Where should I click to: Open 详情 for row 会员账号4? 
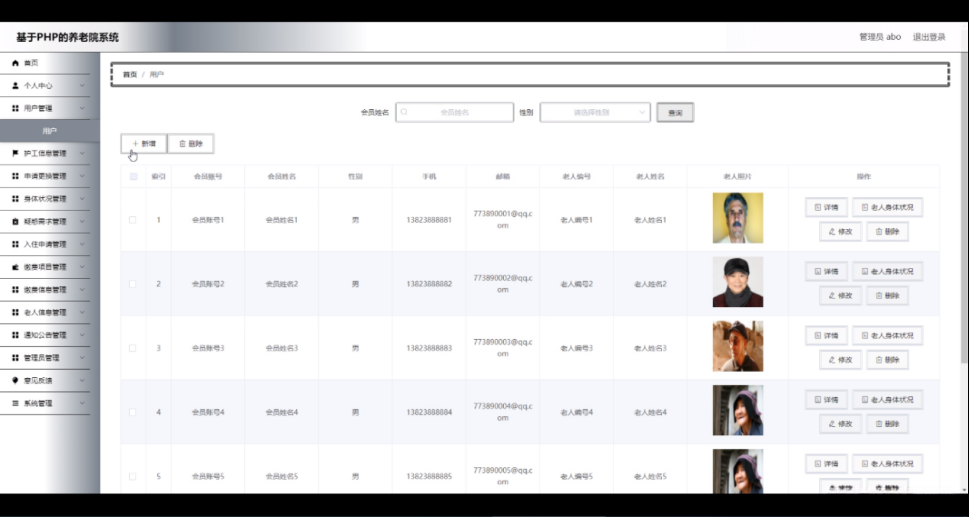826,400
